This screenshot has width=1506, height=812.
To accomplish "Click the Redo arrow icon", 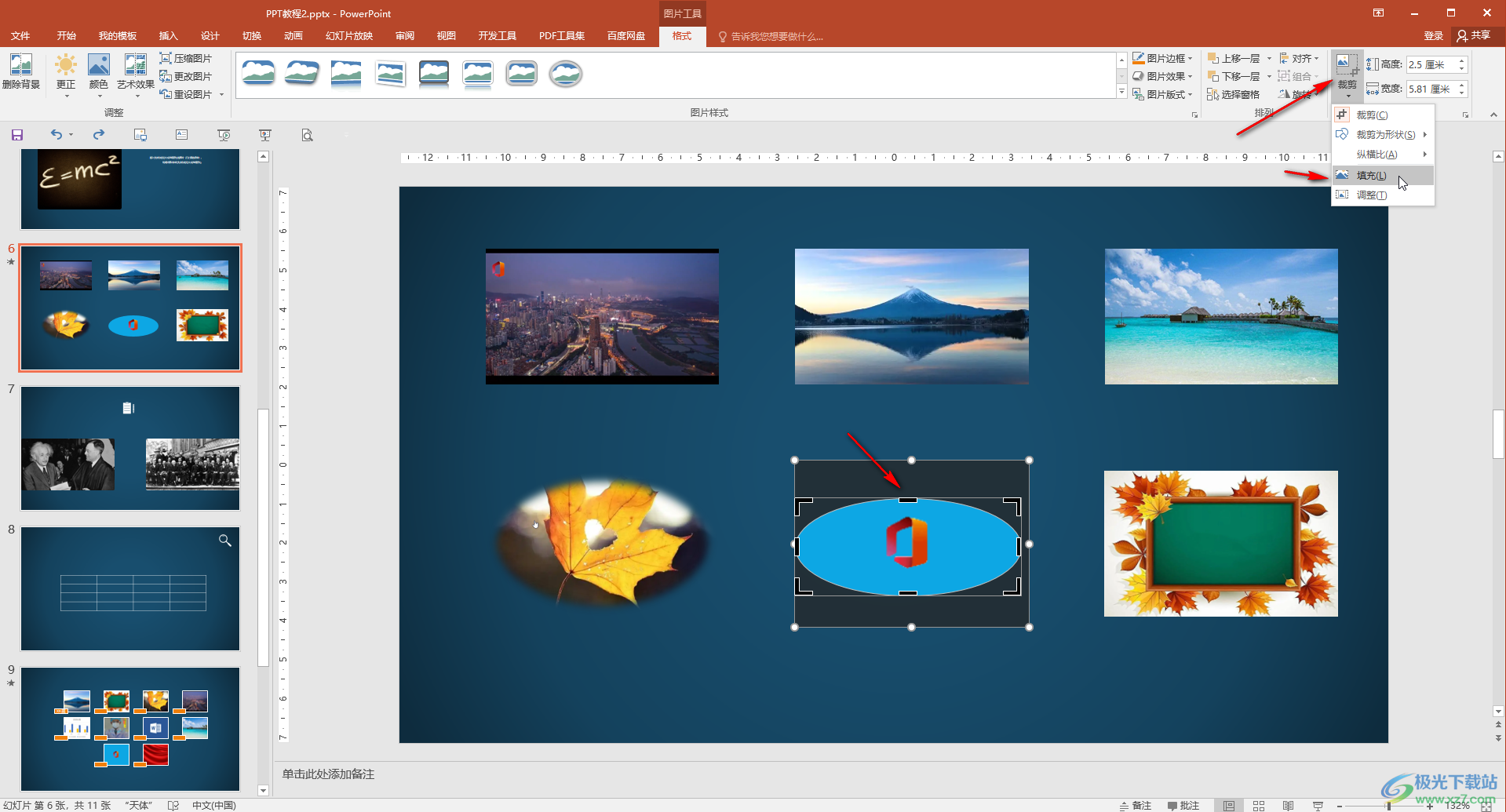I will pos(99,135).
